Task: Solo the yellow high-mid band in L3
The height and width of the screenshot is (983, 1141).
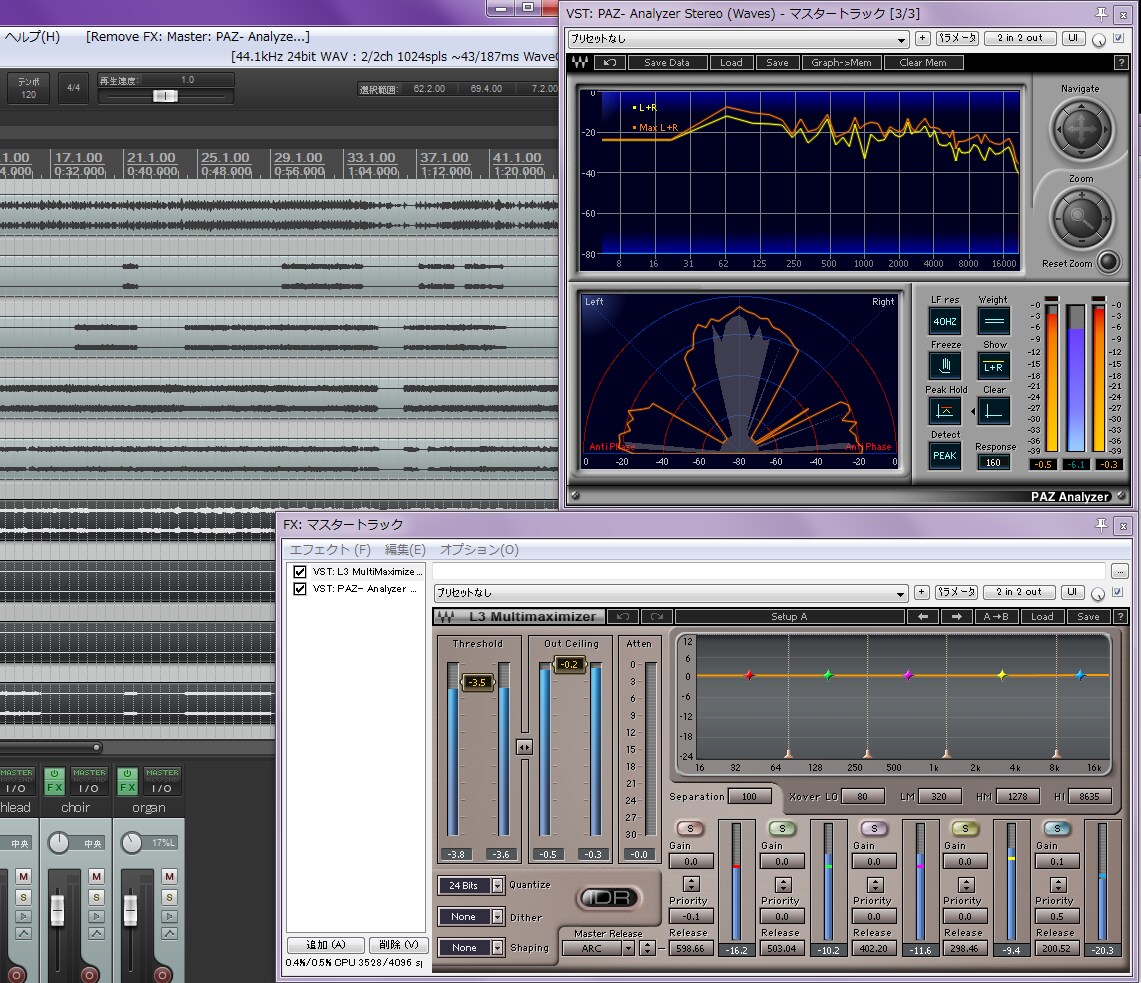Action: point(965,828)
